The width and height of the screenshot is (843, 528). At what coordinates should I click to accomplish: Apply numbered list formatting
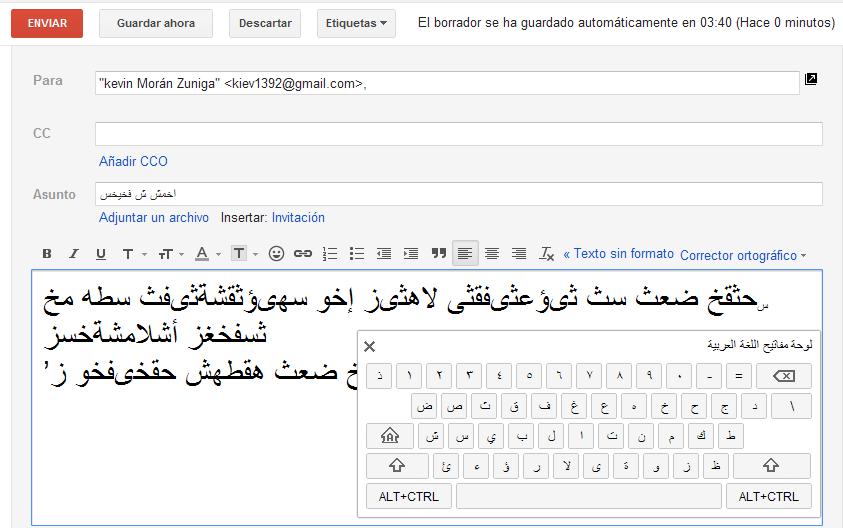click(x=331, y=254)
